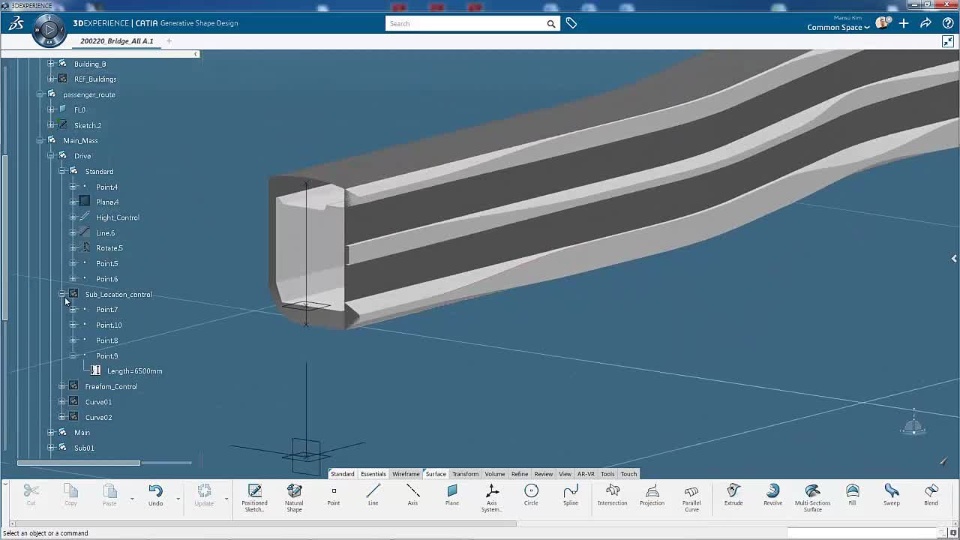Screen dimensions: 960x540
Task: Open the Multi-Sections Surface tool
Action: (x=812, y=497)
